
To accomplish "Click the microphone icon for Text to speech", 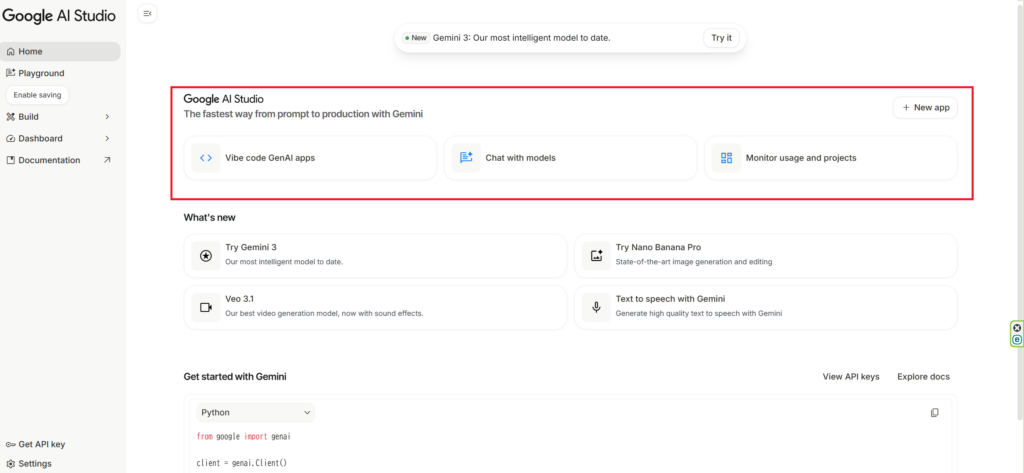I will 596,307.
